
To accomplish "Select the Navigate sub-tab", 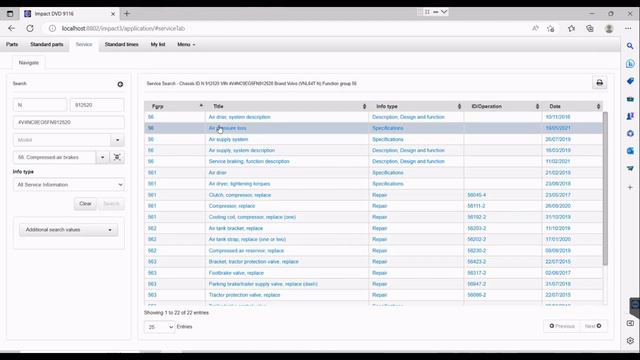I will click(x=29, y=62).
